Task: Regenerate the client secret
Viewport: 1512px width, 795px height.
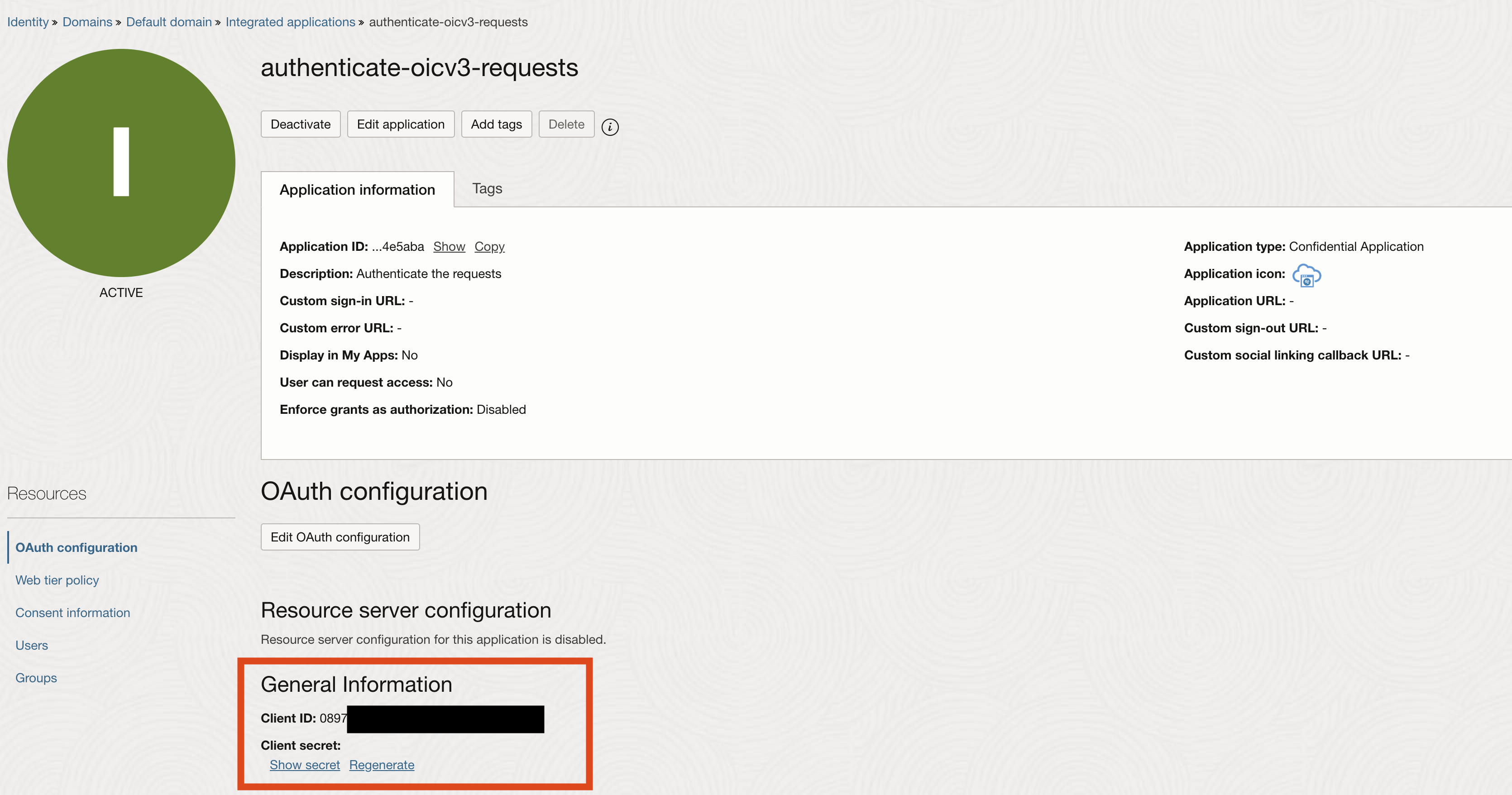Action: [382, 765]
